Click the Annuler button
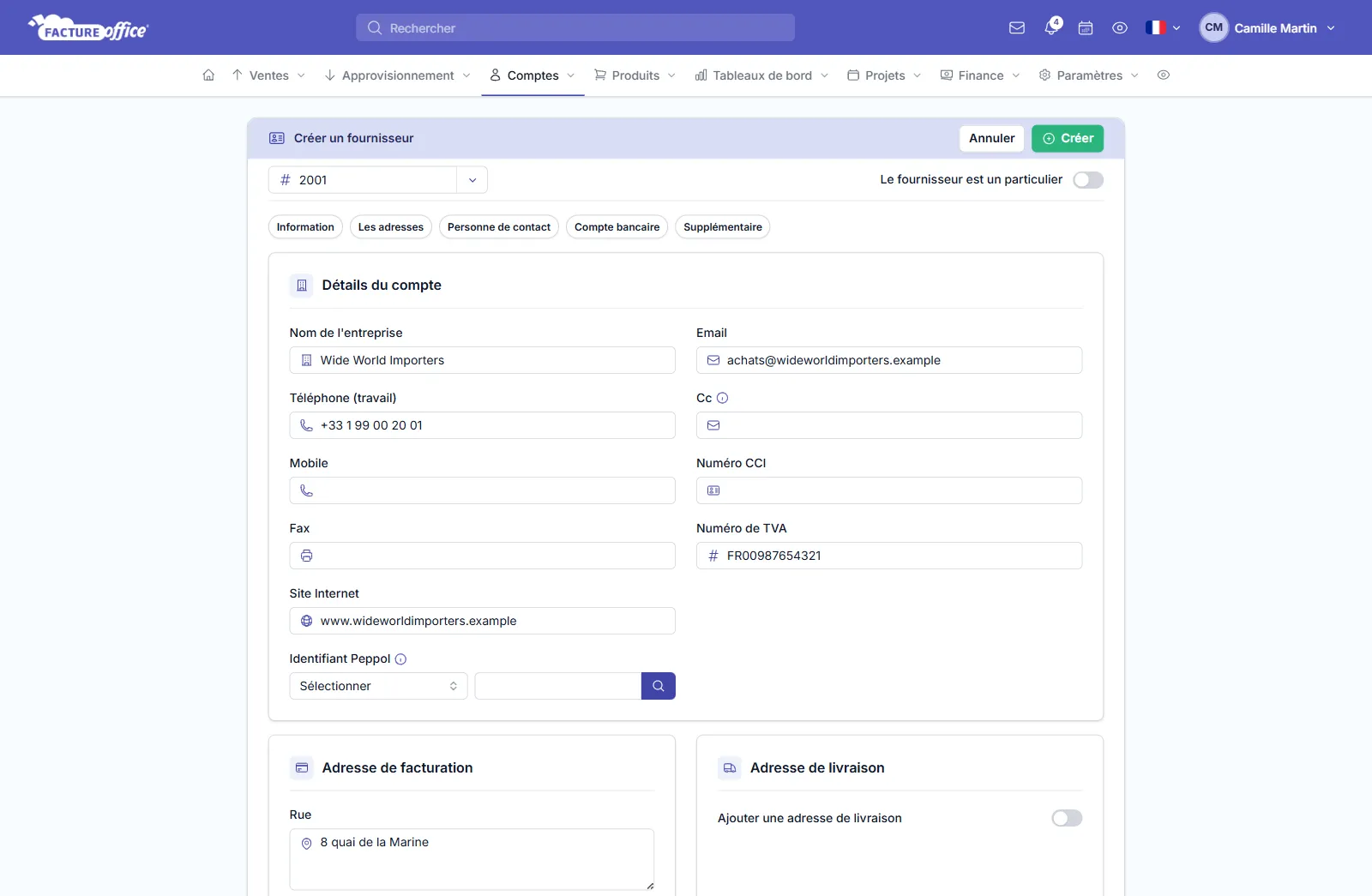The image size is (1372, 896). (992, 138)
